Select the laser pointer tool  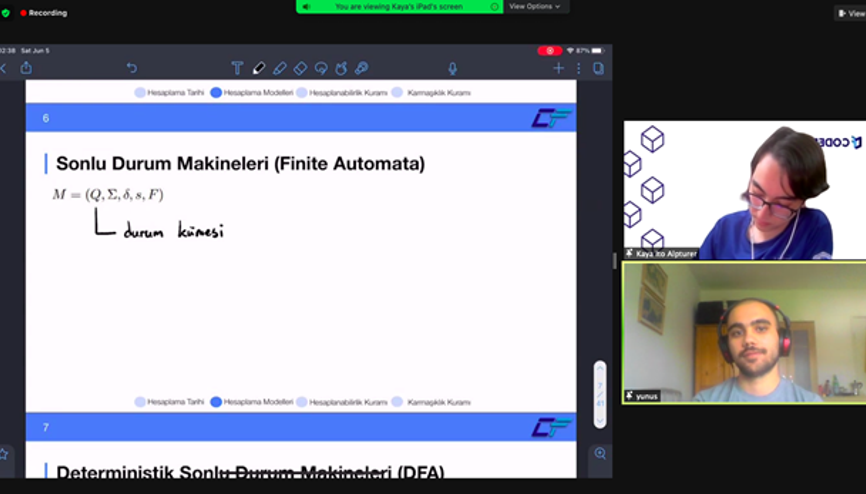(362, 68)
